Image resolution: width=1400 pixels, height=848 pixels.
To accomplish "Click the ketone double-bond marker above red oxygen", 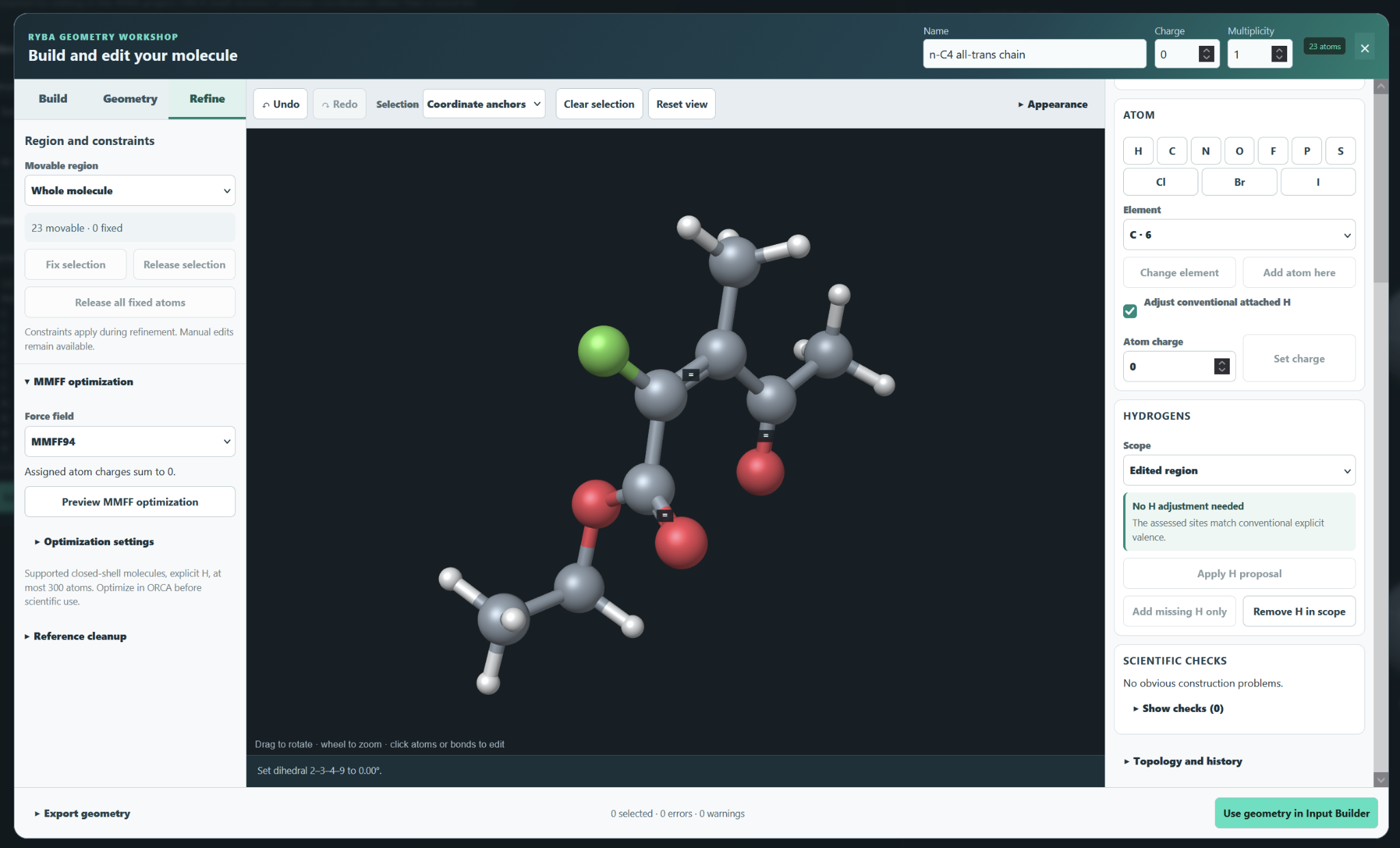I will [766, 435].
